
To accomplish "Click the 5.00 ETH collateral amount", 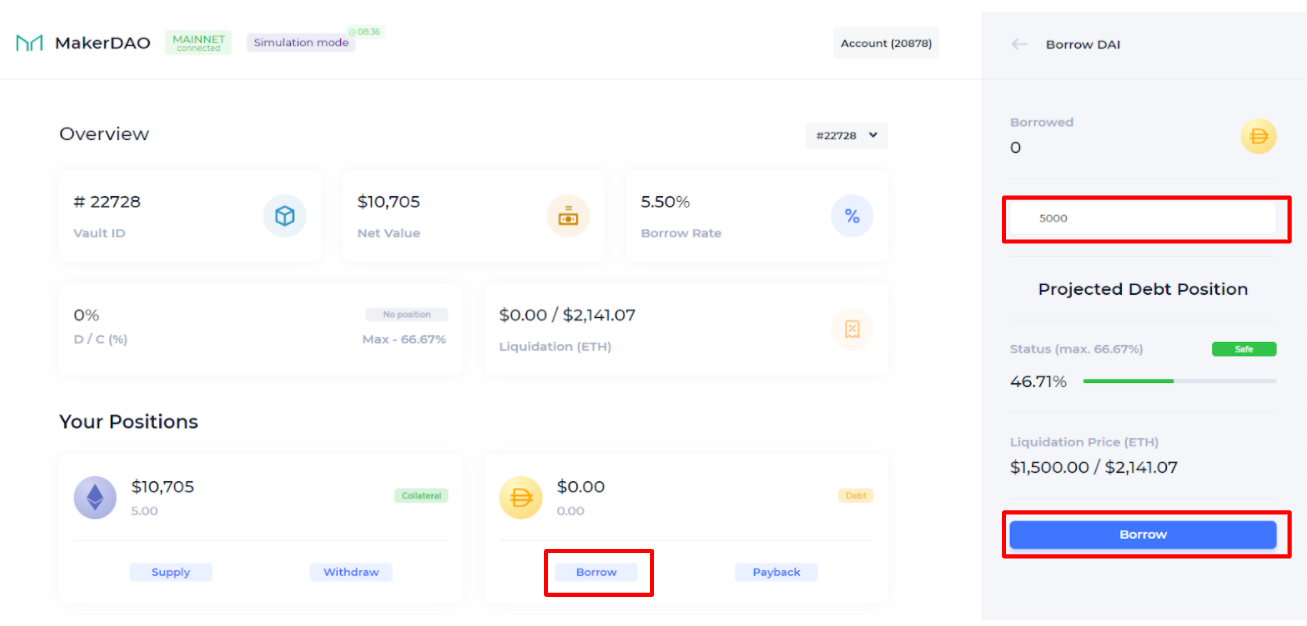I will 144,511.
